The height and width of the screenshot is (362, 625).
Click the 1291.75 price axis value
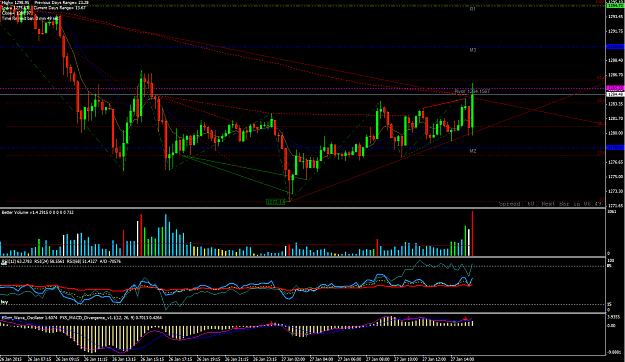click(x=615, y=31)
